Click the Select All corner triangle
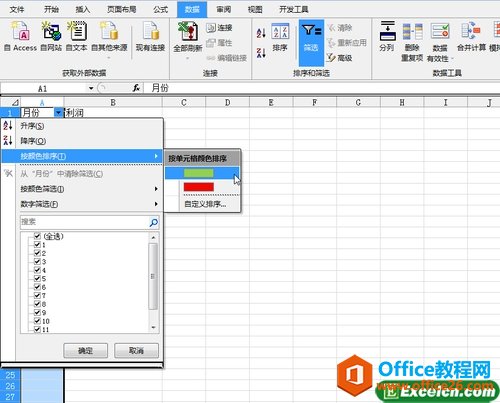This screenshot has height=403, width=500. click(15, 102)
